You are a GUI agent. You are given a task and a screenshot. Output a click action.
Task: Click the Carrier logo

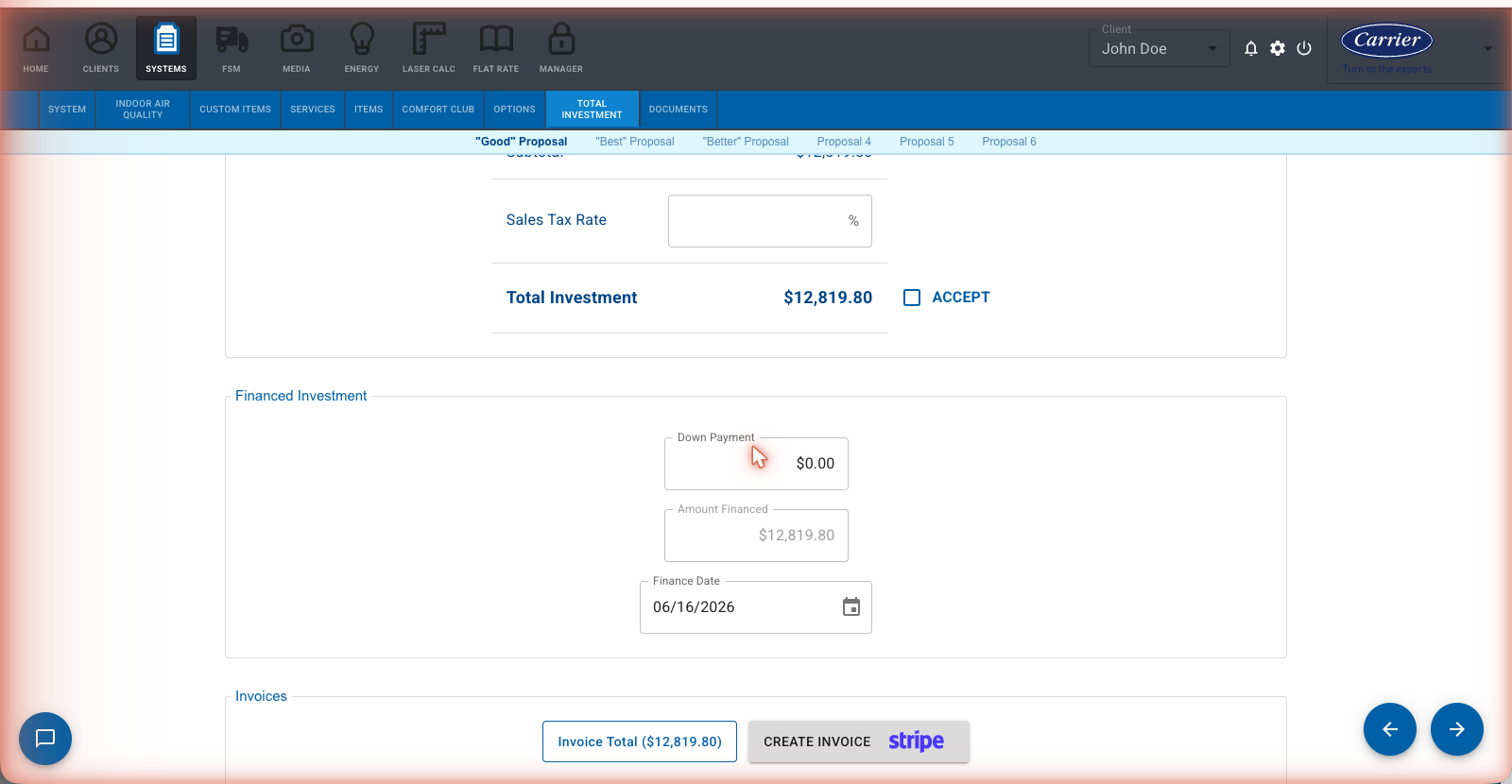click(1386, 41)
